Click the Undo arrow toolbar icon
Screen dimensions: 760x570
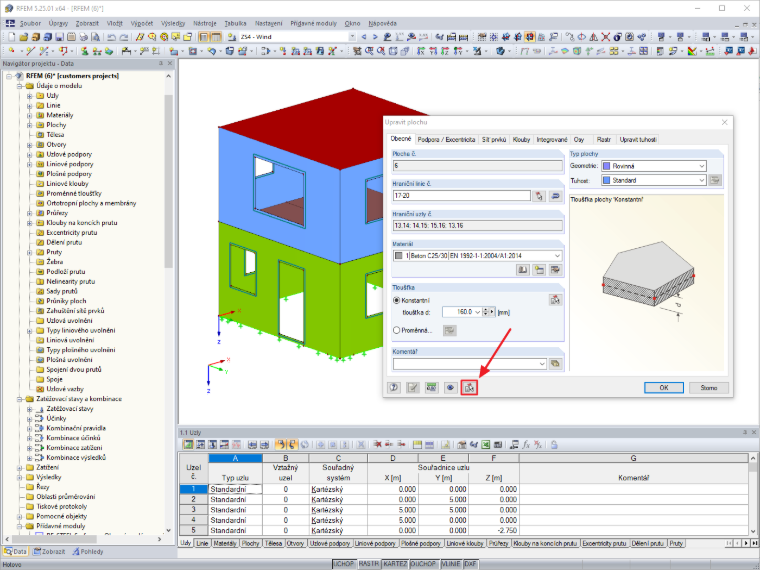(111, 37)
